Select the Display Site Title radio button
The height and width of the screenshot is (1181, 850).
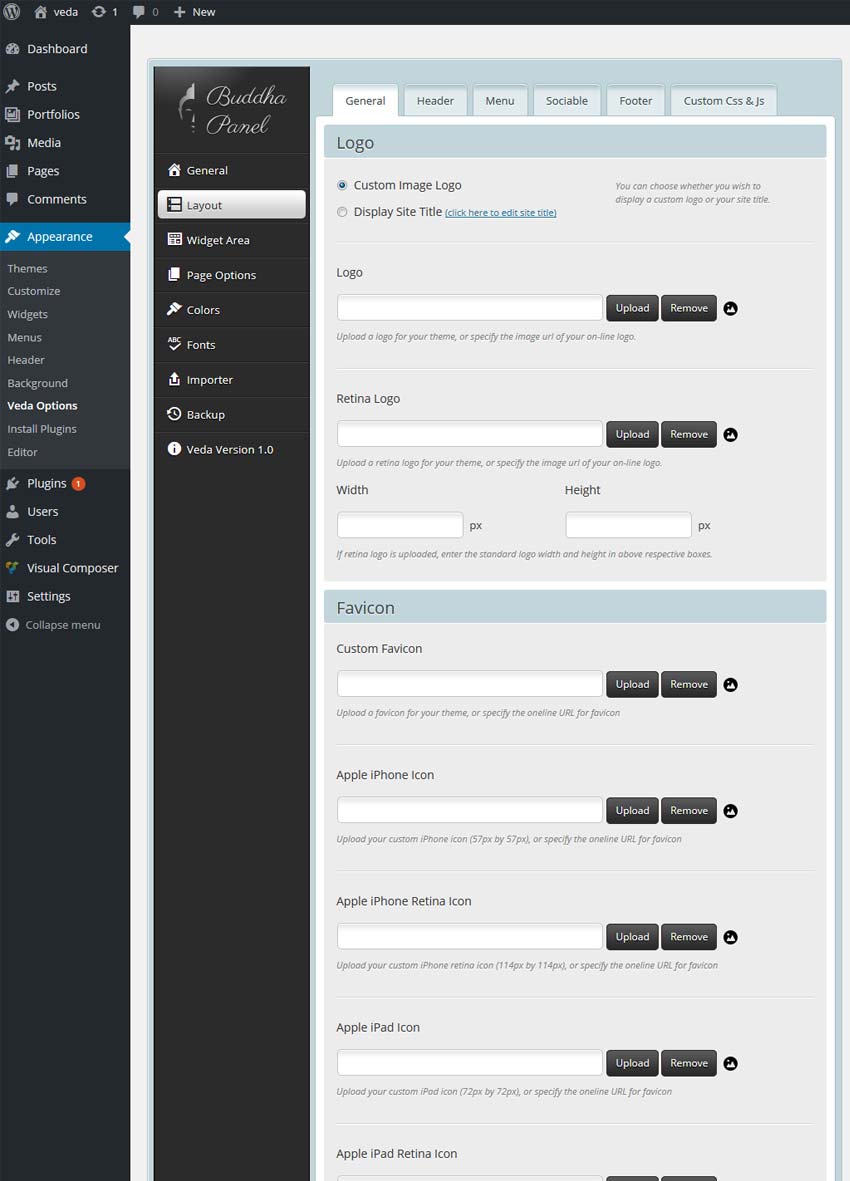[341, 211]
